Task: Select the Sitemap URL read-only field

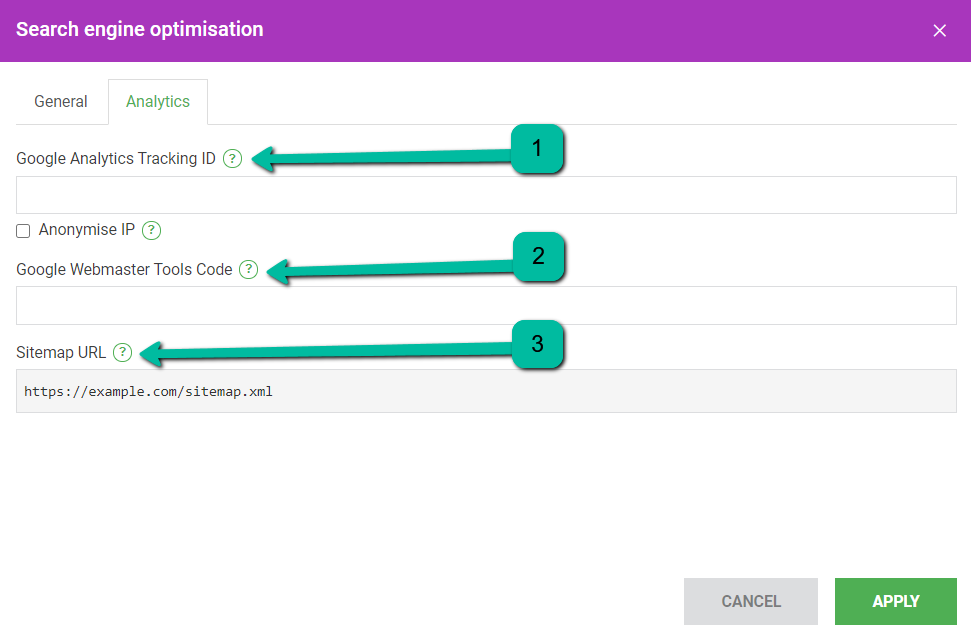Action: [486, 391]
